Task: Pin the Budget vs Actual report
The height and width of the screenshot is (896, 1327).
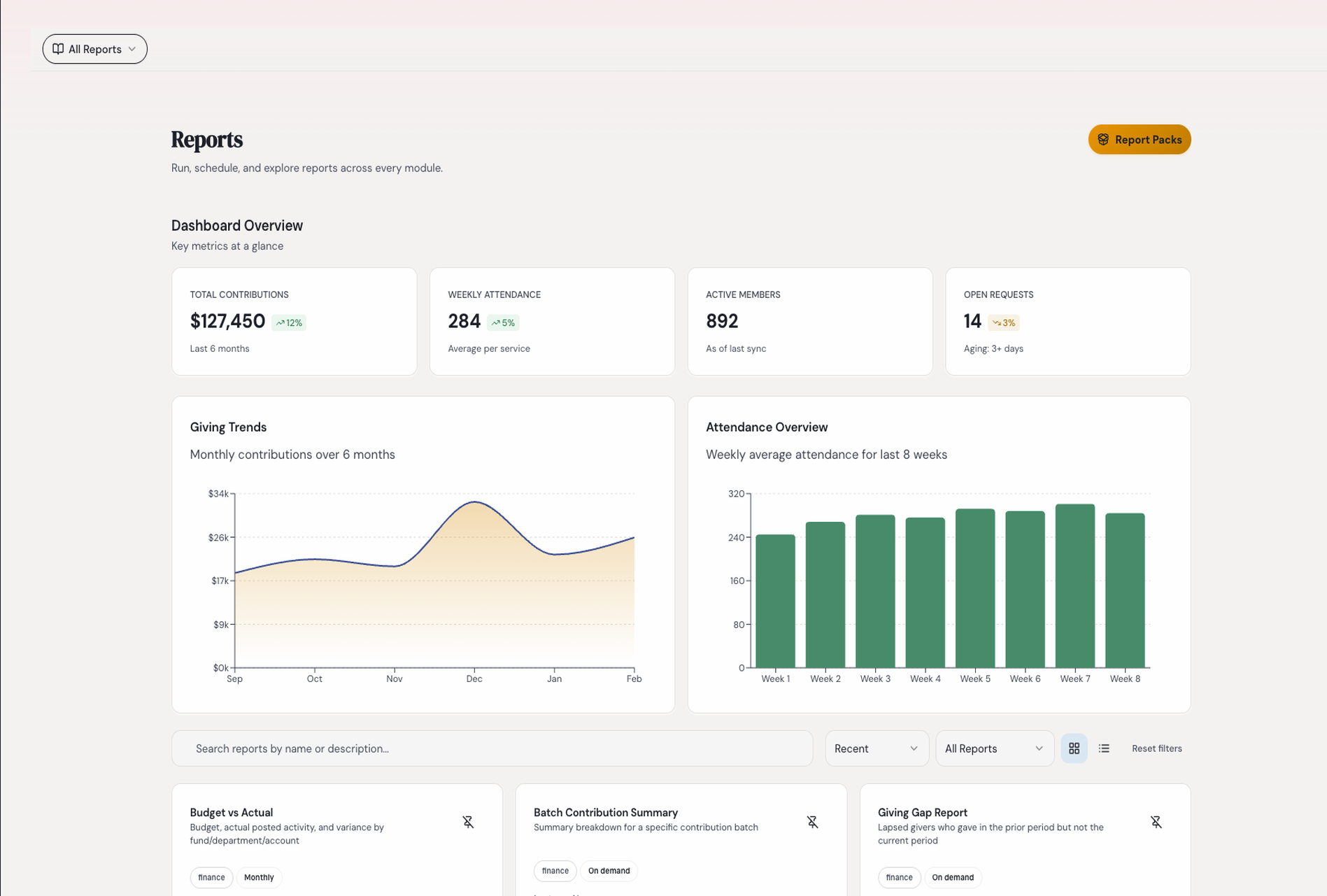Action: [468, 822]
